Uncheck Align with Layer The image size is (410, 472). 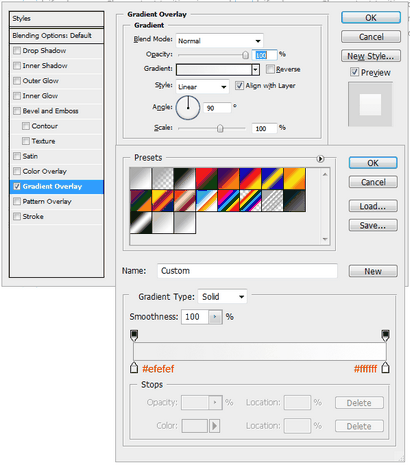tap(239, 86)
